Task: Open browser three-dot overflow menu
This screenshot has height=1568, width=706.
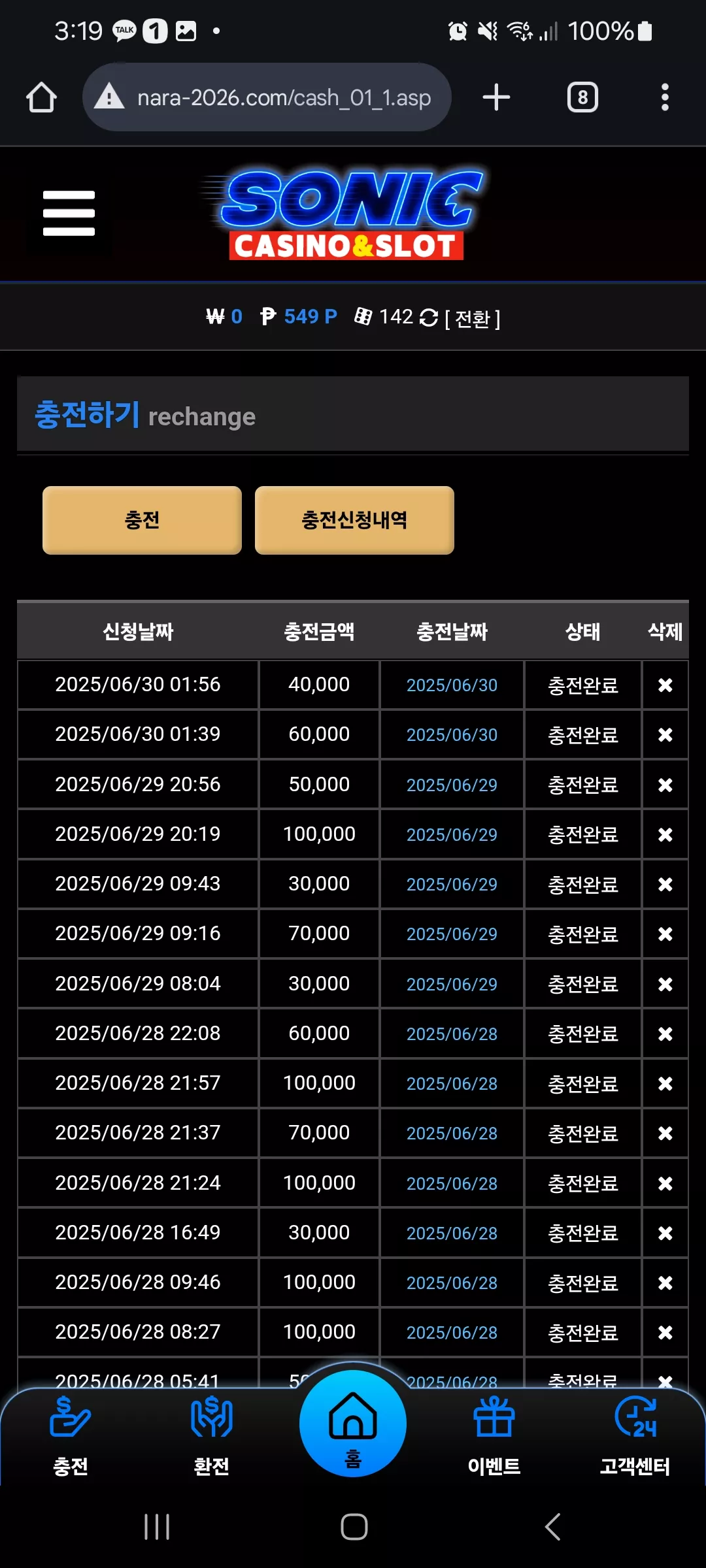Action: coord(665,97)
